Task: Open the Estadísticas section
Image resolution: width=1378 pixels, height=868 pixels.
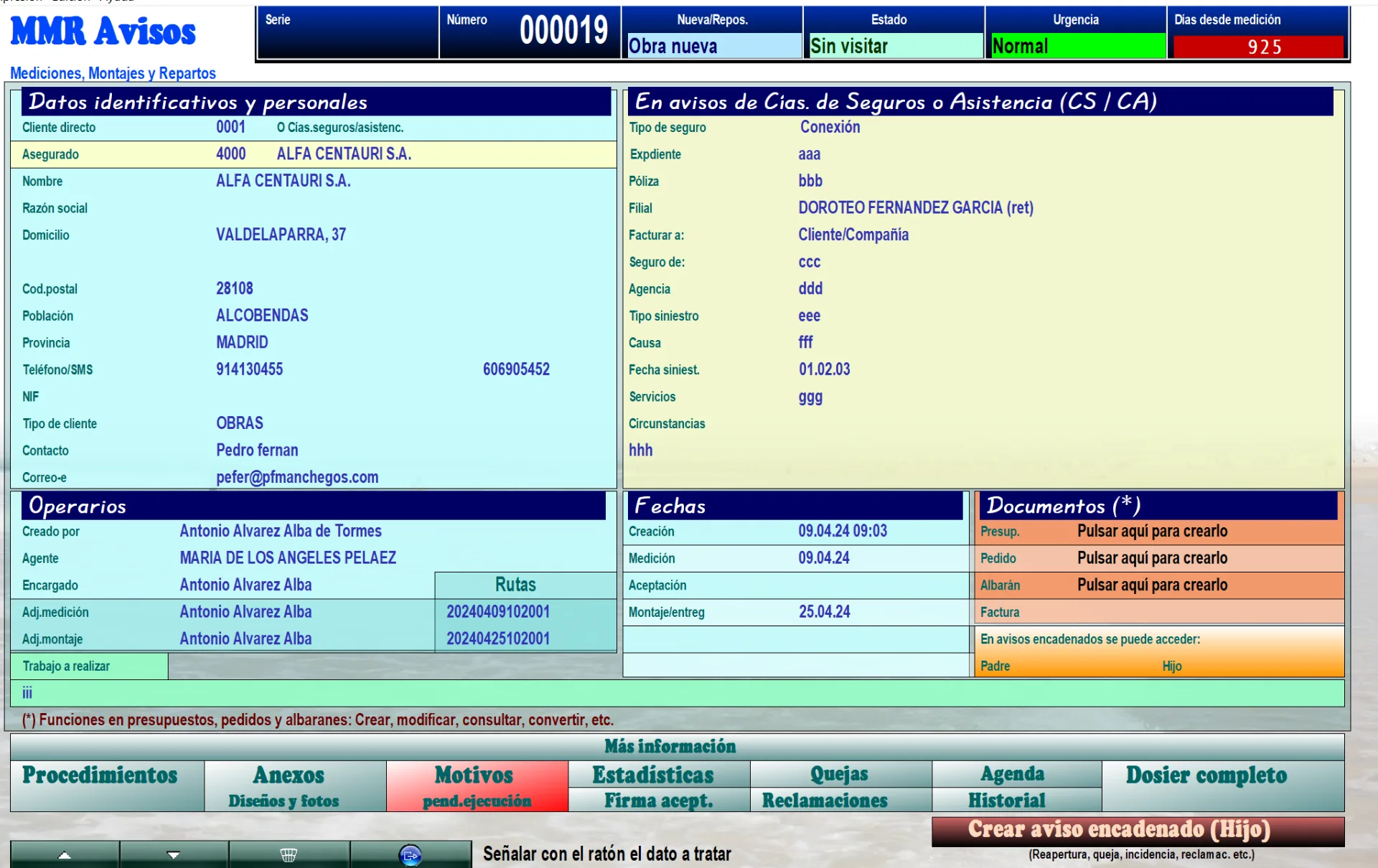Action: 659,774
